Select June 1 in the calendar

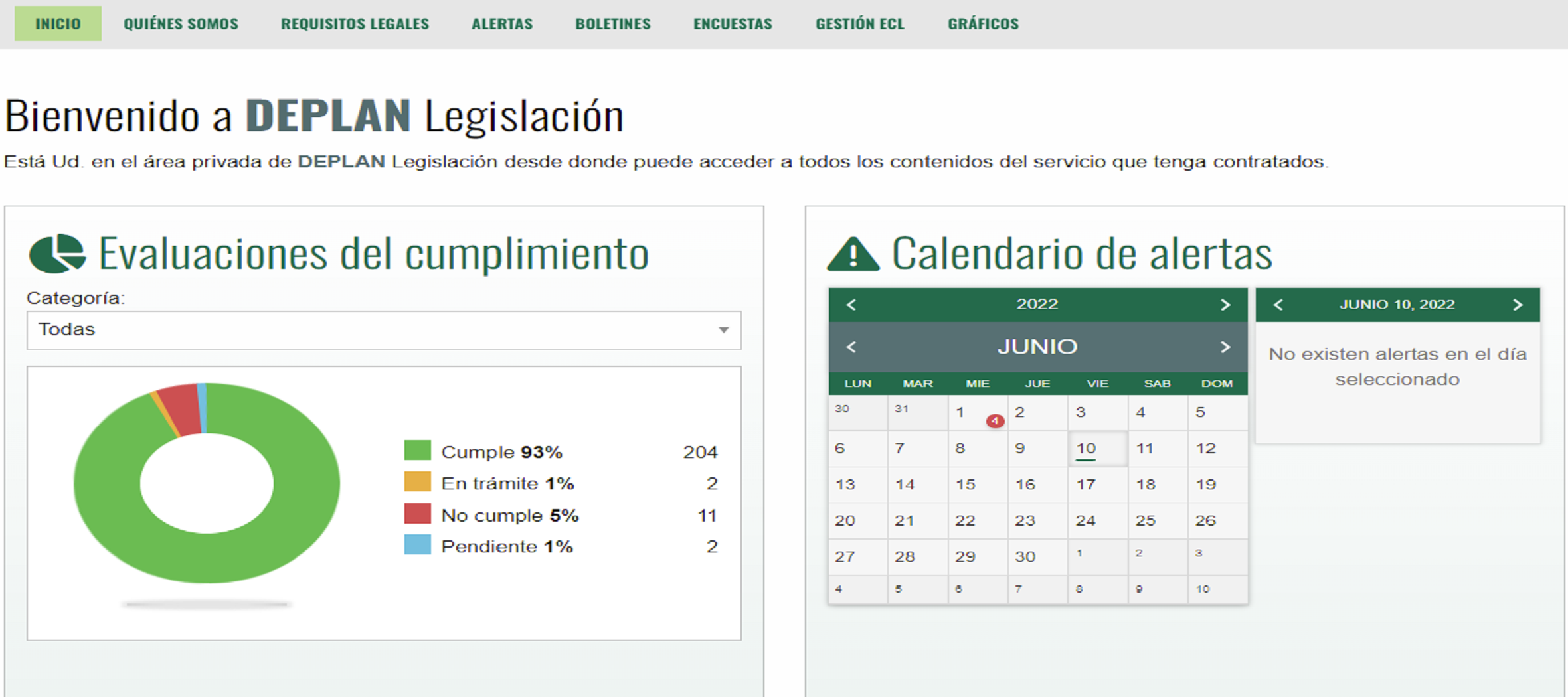pyautogui.click(x=978, y=413)
